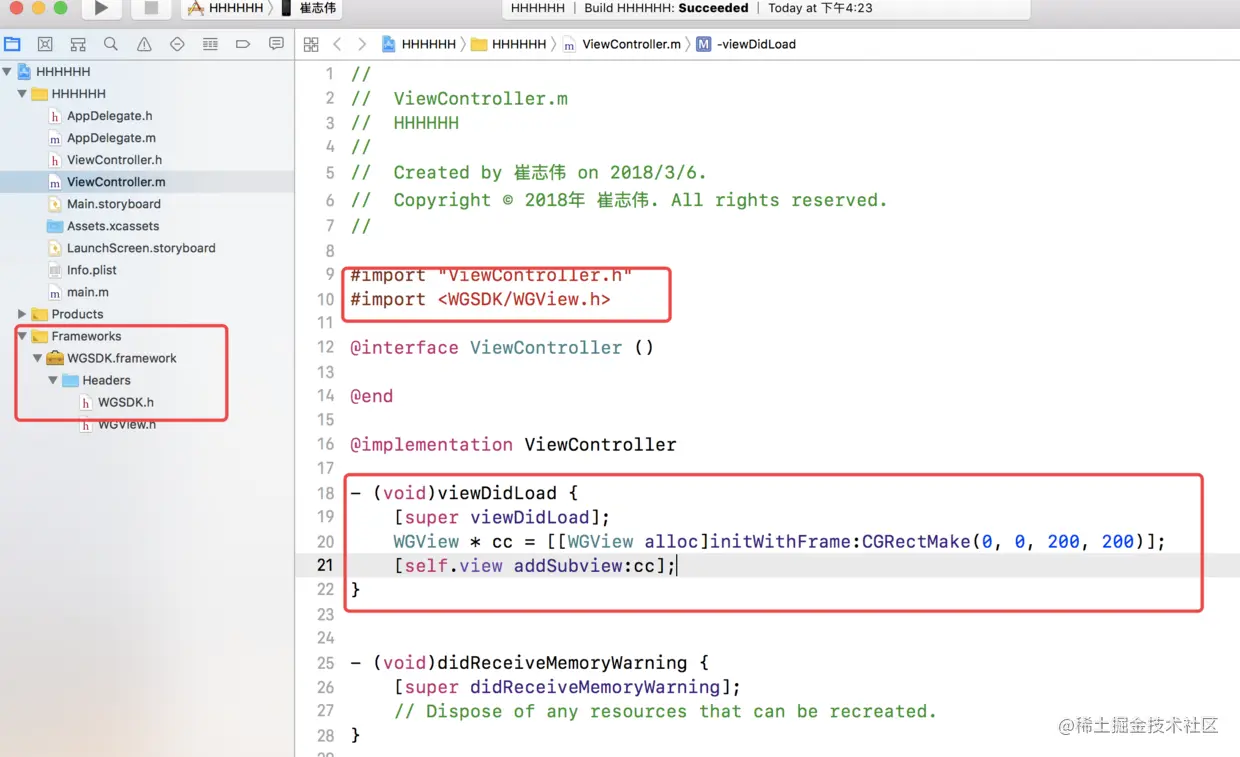Screen dimensions: 1240x757
Task: Click the HHHHHH scheme selector
Action: click(227, 8)
